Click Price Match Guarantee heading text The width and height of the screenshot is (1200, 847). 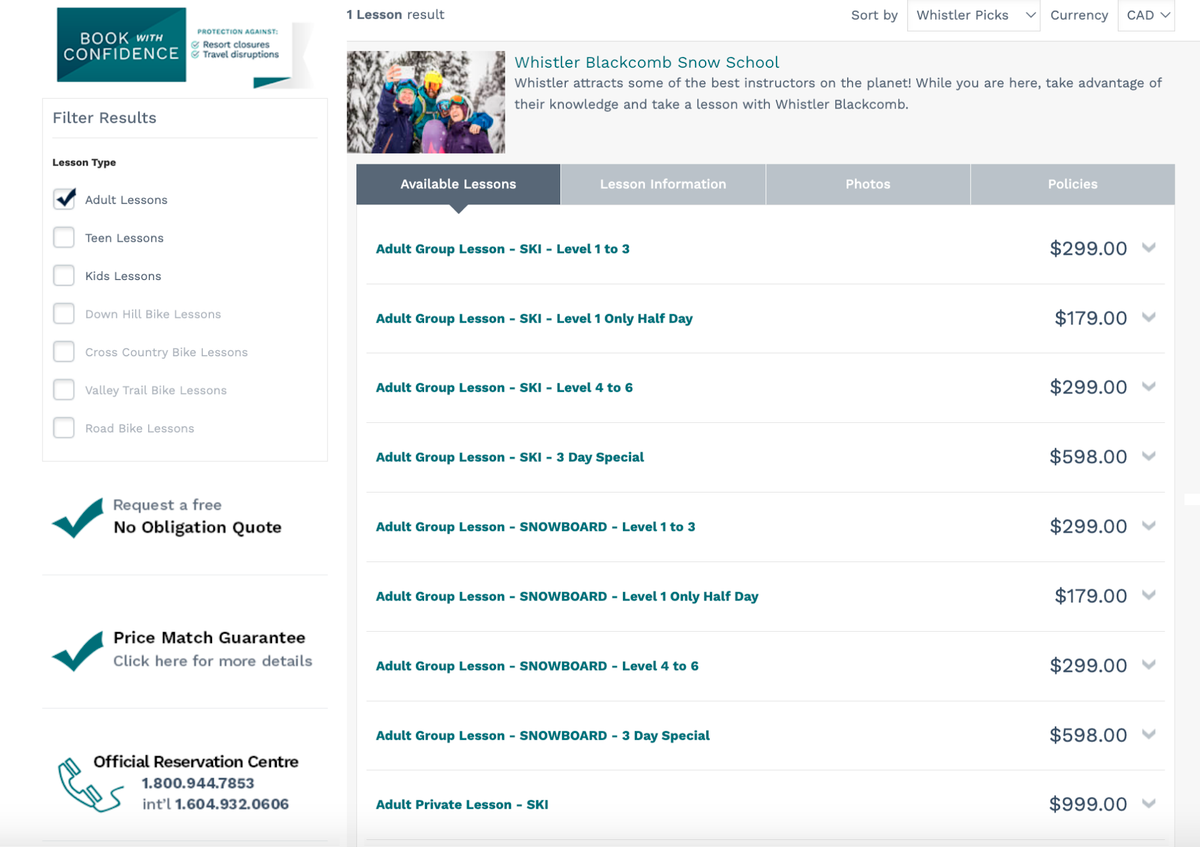[209, 637]
